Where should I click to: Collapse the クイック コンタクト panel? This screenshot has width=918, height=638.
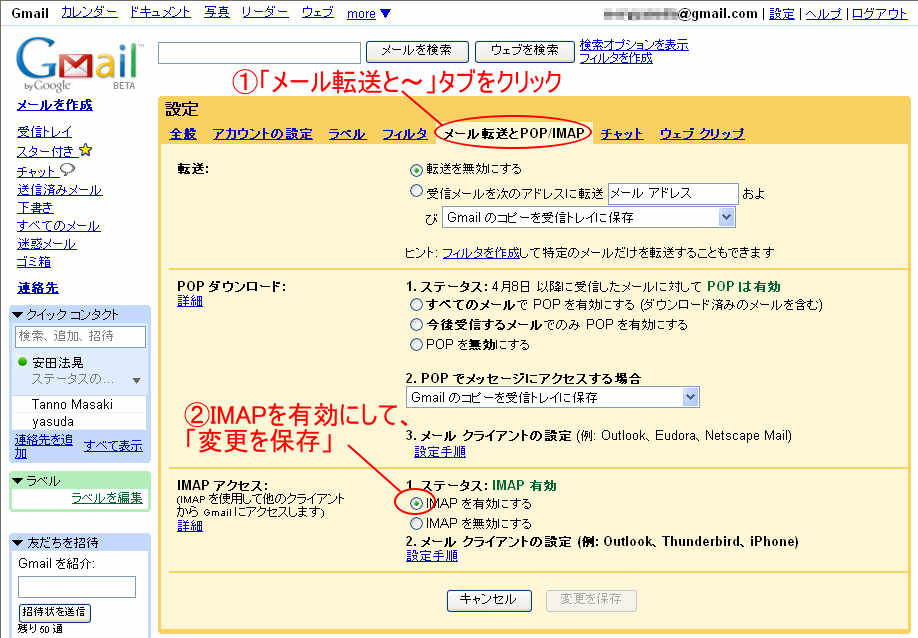point(18,315)
